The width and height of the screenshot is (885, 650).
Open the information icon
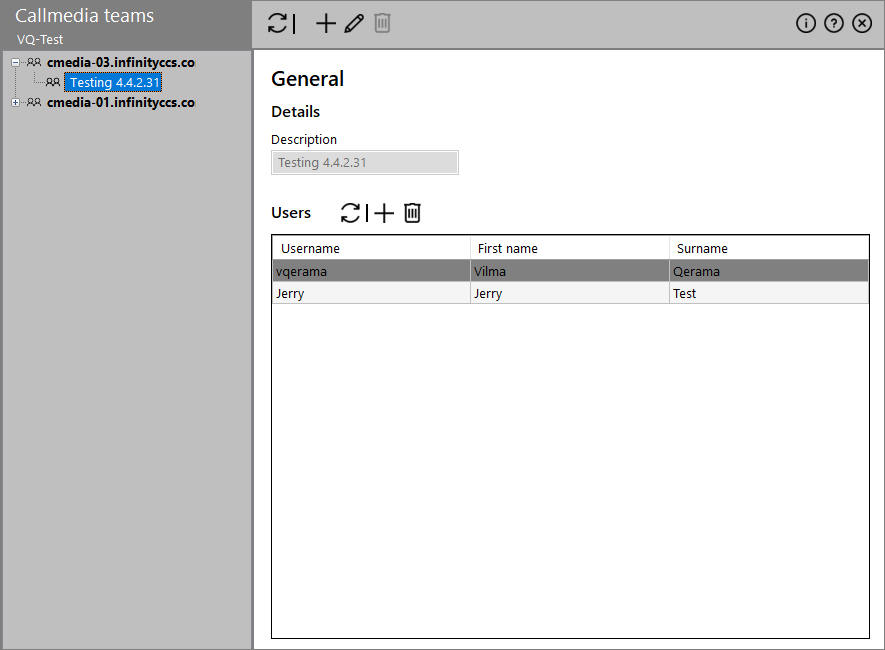[805, 23]
